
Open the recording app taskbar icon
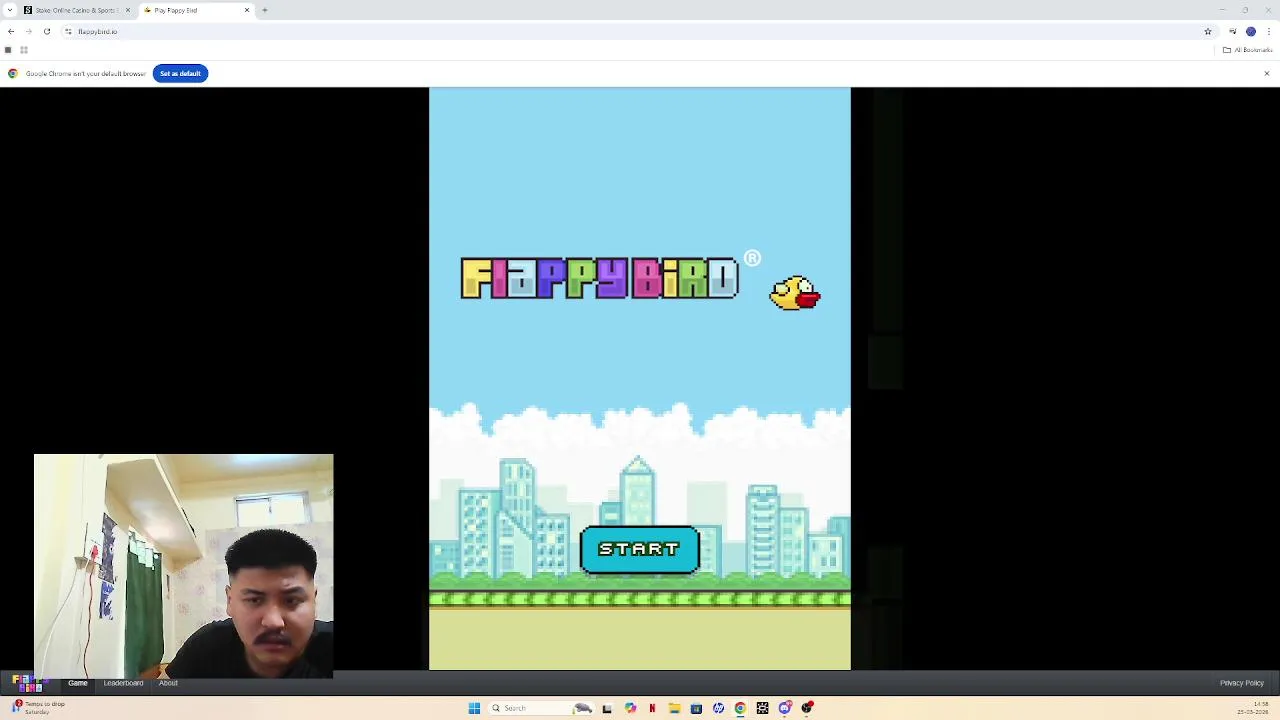click(x=807, y=708)
